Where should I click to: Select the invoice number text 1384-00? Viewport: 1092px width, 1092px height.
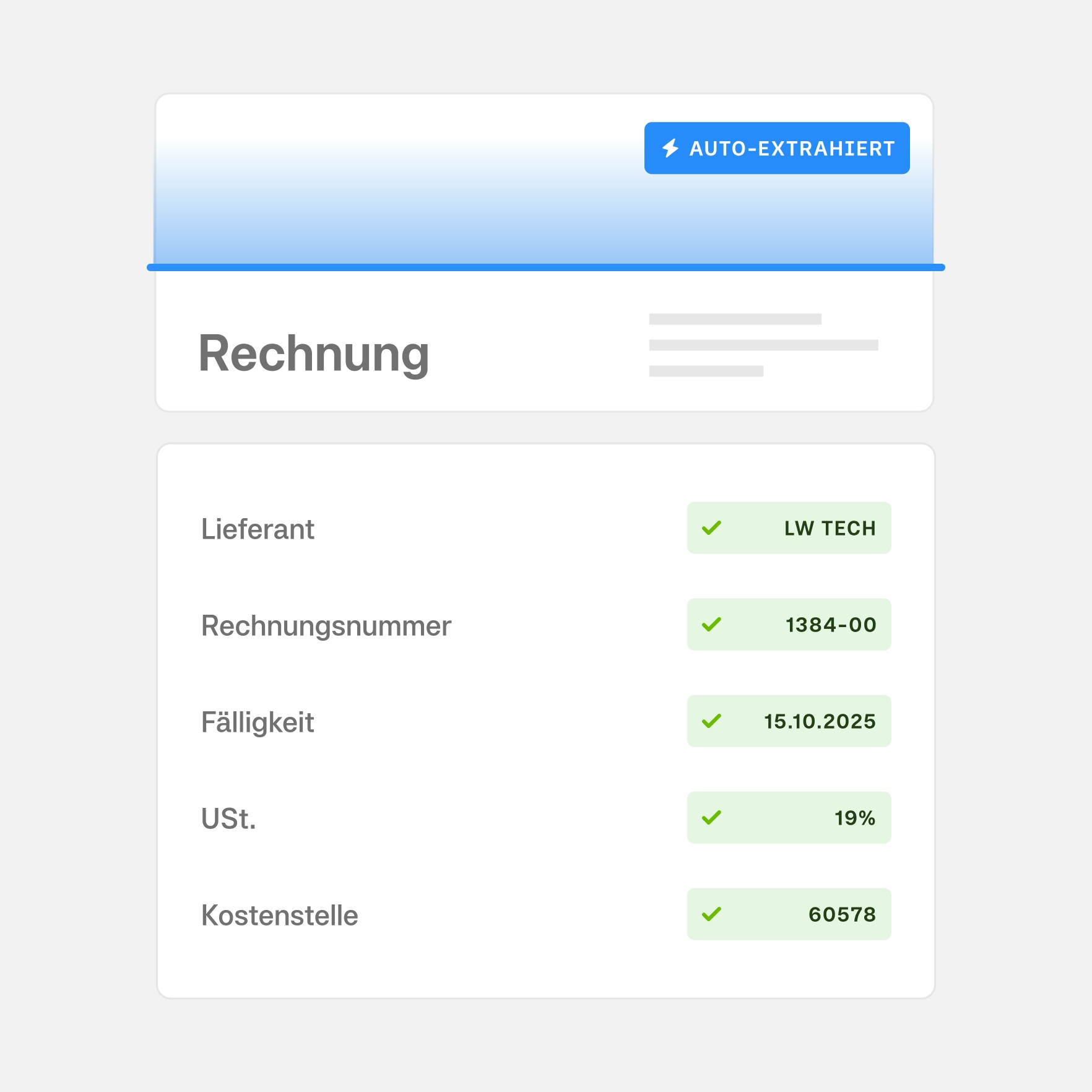coord(831,625)
